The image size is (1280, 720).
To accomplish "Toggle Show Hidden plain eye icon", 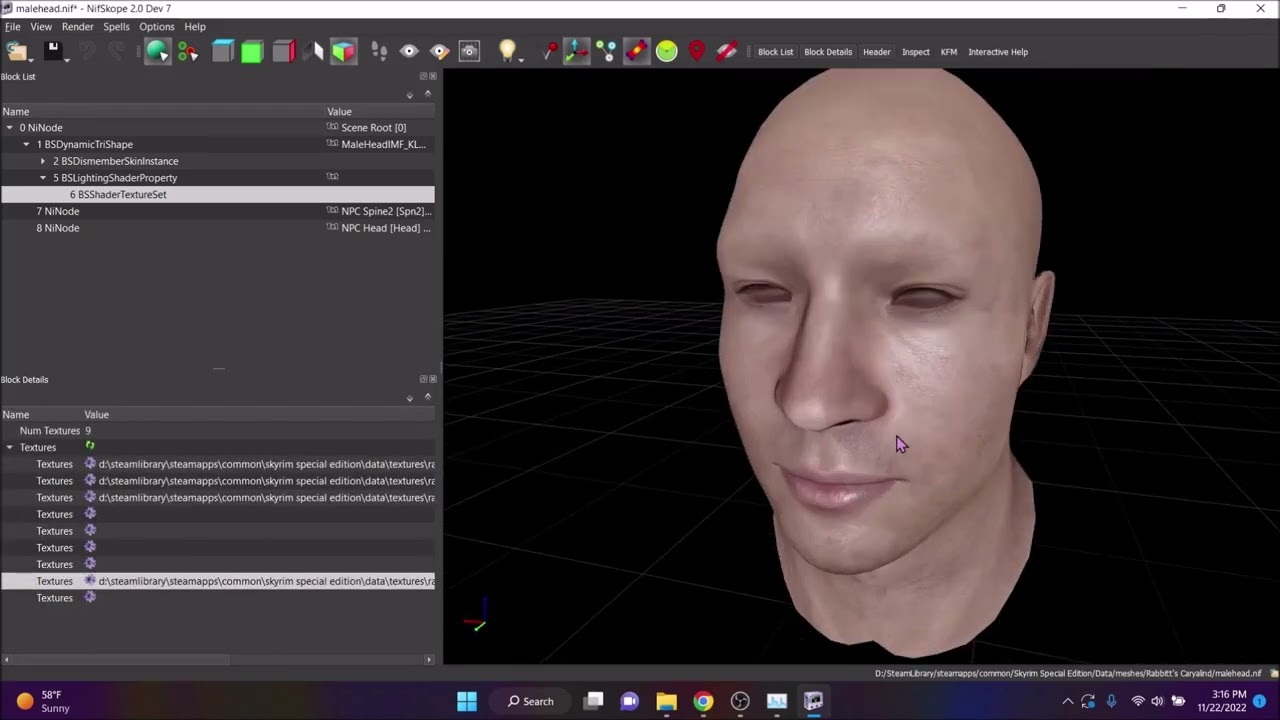I will [409, 51].
